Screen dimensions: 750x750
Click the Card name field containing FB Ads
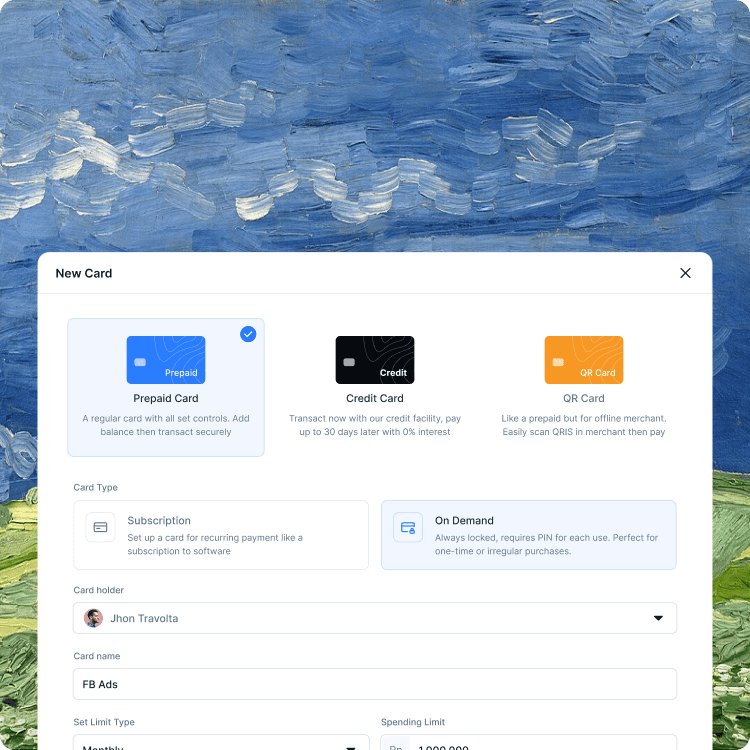pos(374,684)
